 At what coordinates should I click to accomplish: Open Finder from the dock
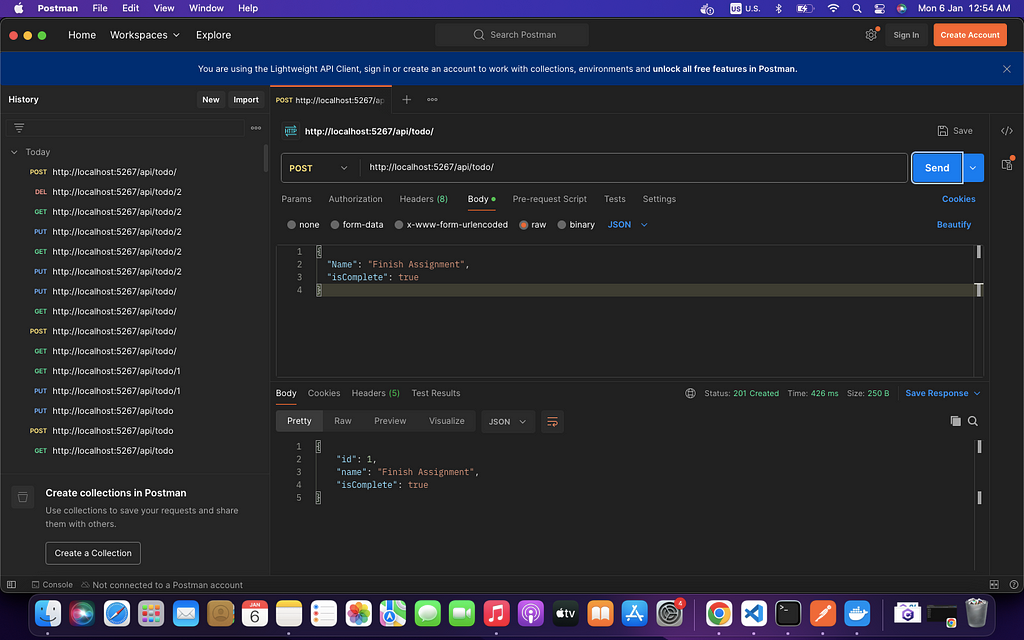(48, 613)
